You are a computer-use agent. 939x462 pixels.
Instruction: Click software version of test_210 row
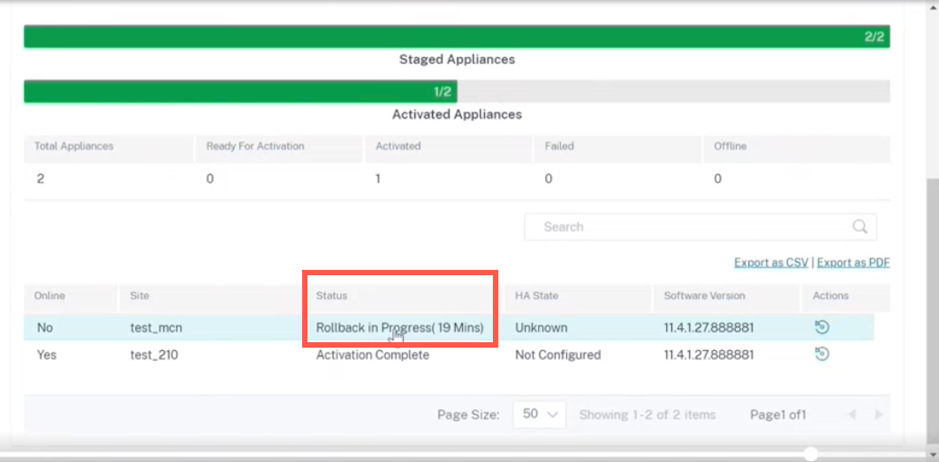pos(708,355)
